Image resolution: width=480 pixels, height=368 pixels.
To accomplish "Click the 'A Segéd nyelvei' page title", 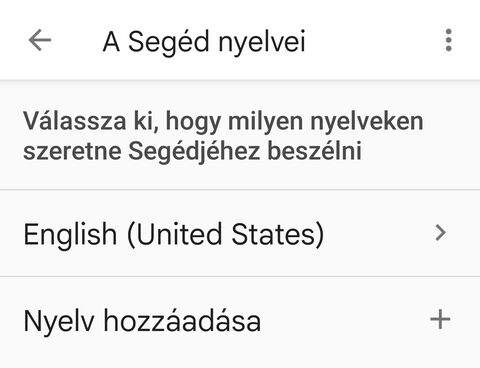I will click(x=204, y=42).
